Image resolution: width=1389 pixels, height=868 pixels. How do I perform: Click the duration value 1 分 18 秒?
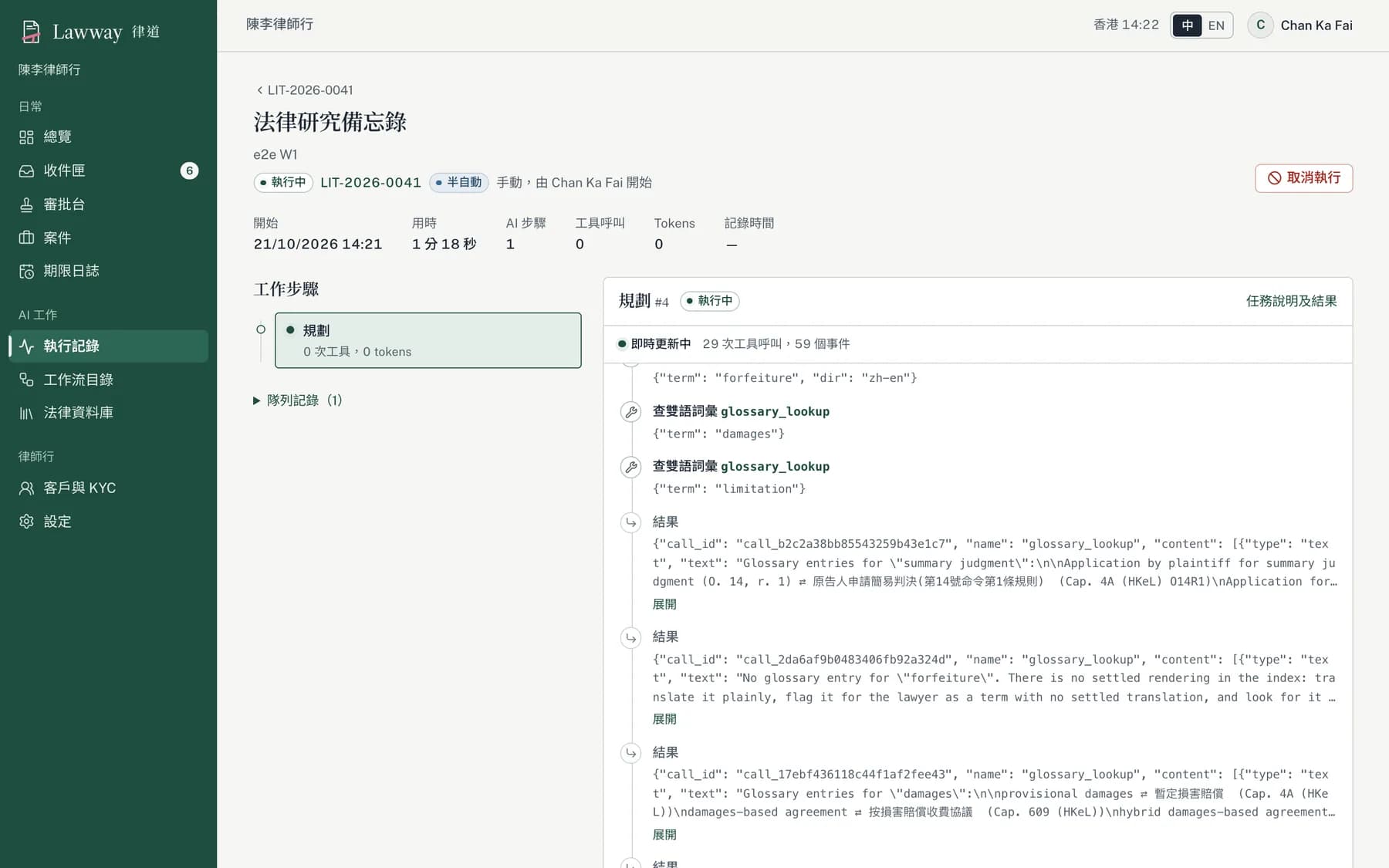point(444,245)
